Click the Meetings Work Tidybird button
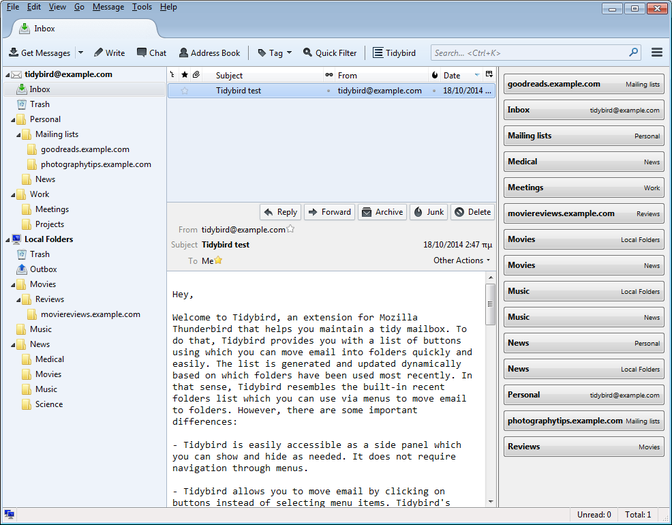672x525 pixels. (x=584, y=188)
